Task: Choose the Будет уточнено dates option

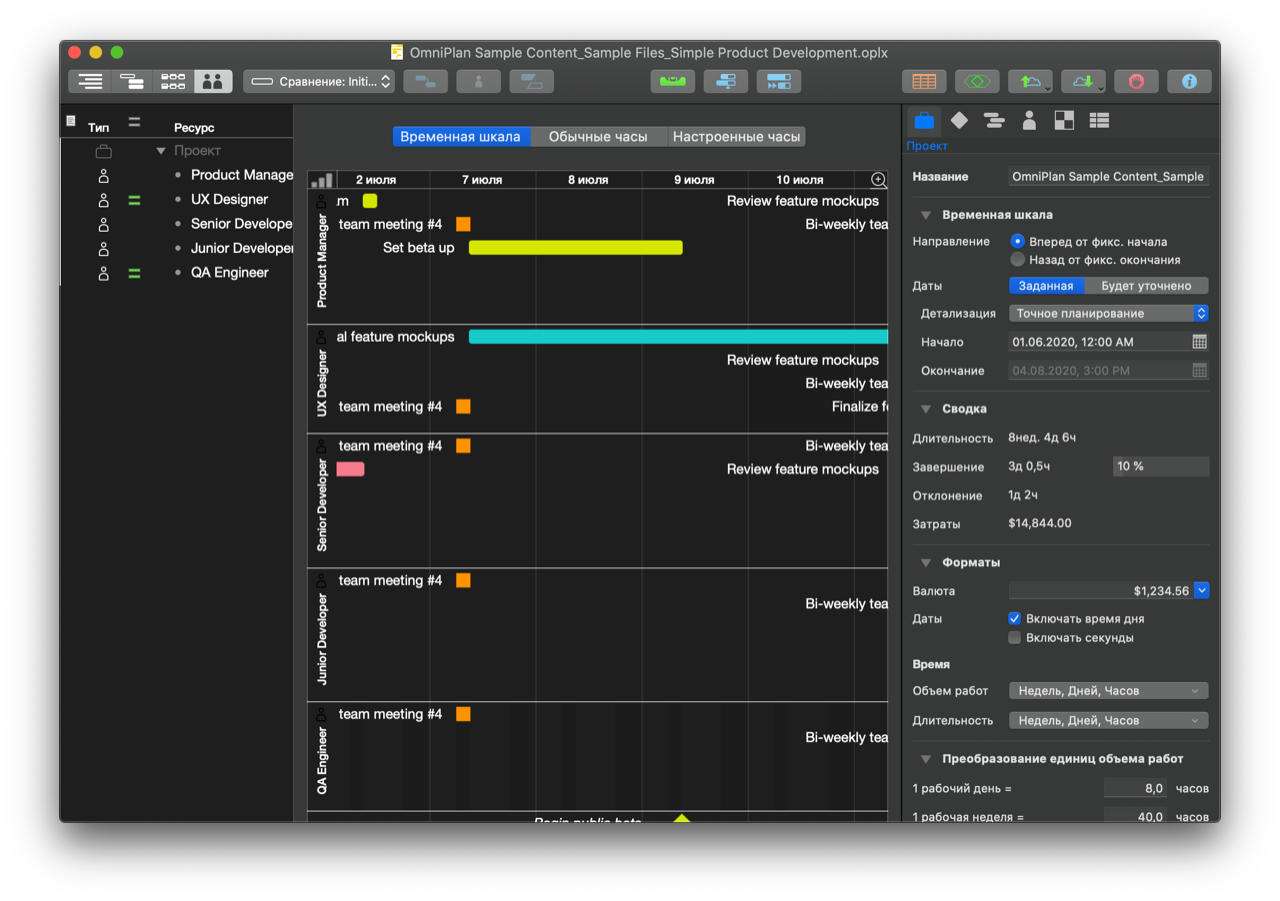Action: [1146, 286]
